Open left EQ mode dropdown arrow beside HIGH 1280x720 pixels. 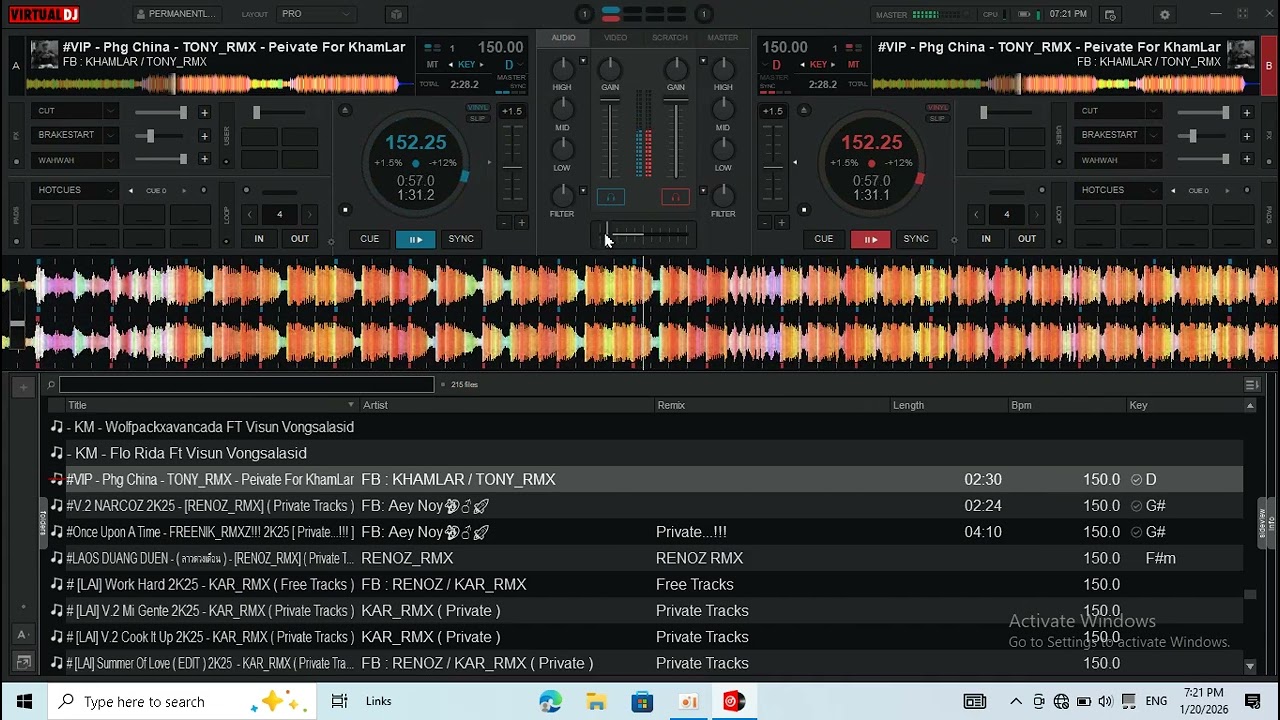[583, 61]
